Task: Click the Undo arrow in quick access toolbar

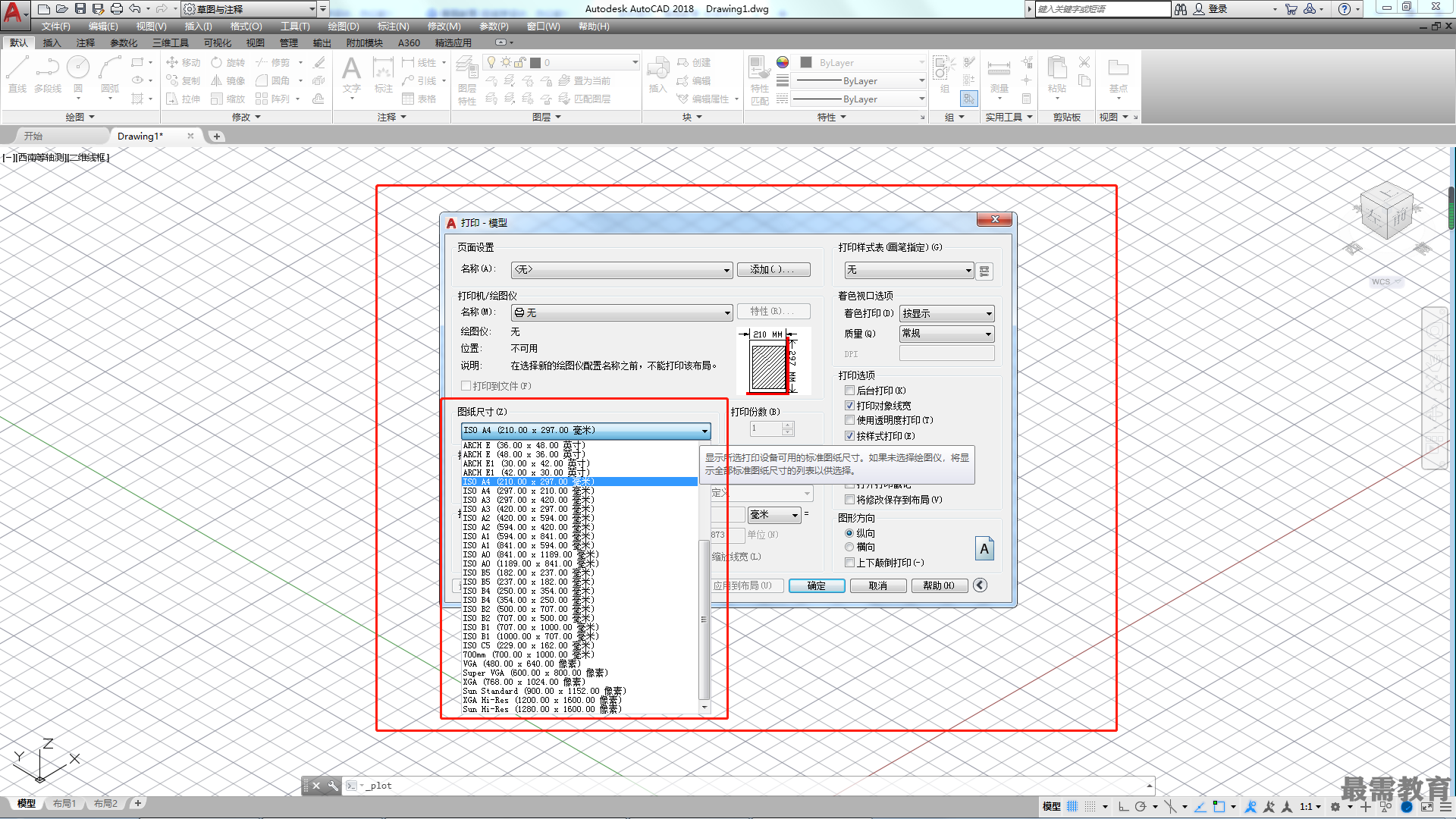Action: [x=134, y=8]
